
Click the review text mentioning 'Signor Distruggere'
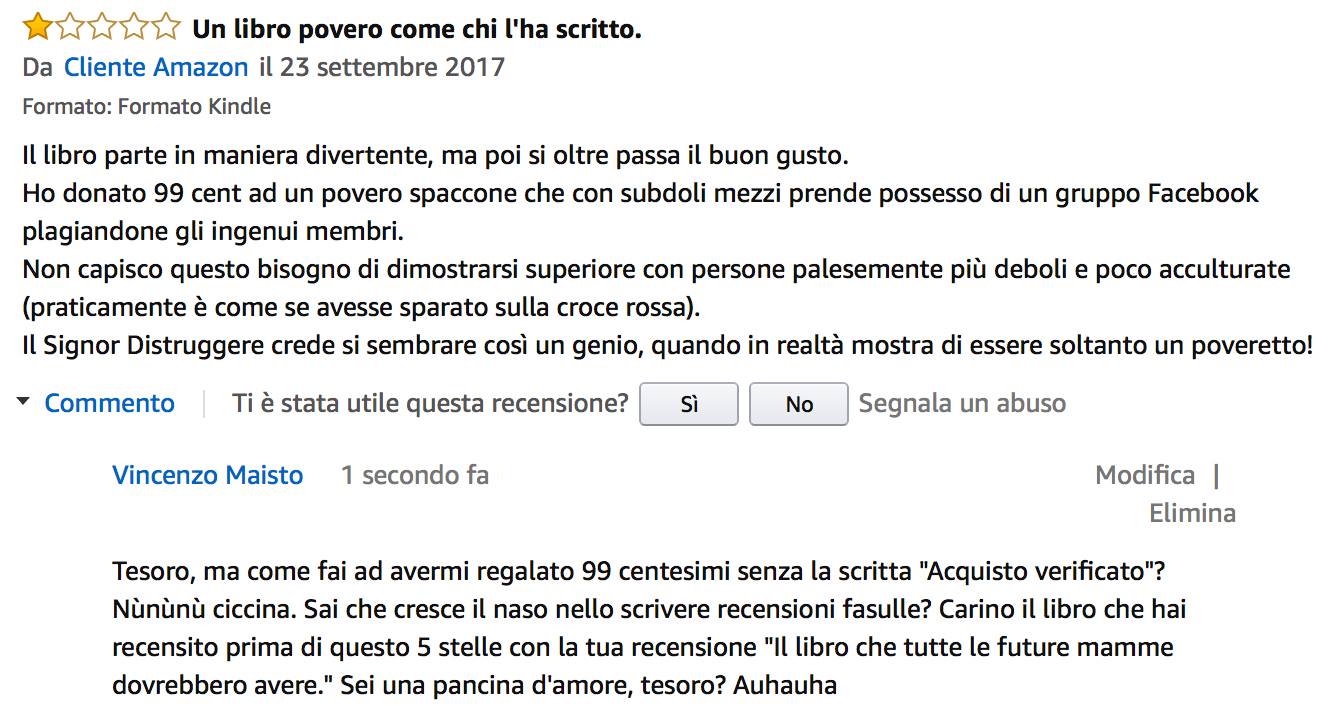tap(668, 346)
